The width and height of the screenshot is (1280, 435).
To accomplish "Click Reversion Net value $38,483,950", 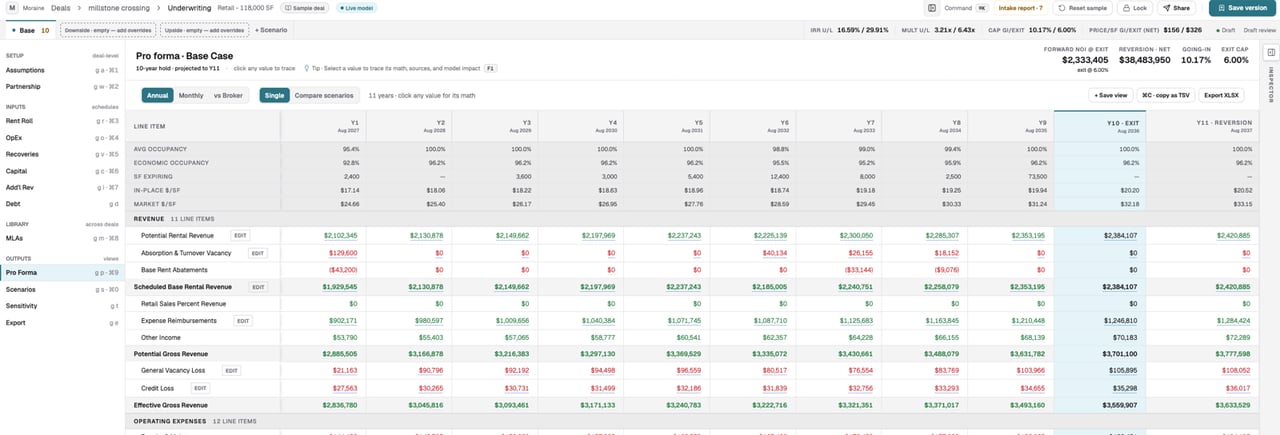I will pos(1145,60).
